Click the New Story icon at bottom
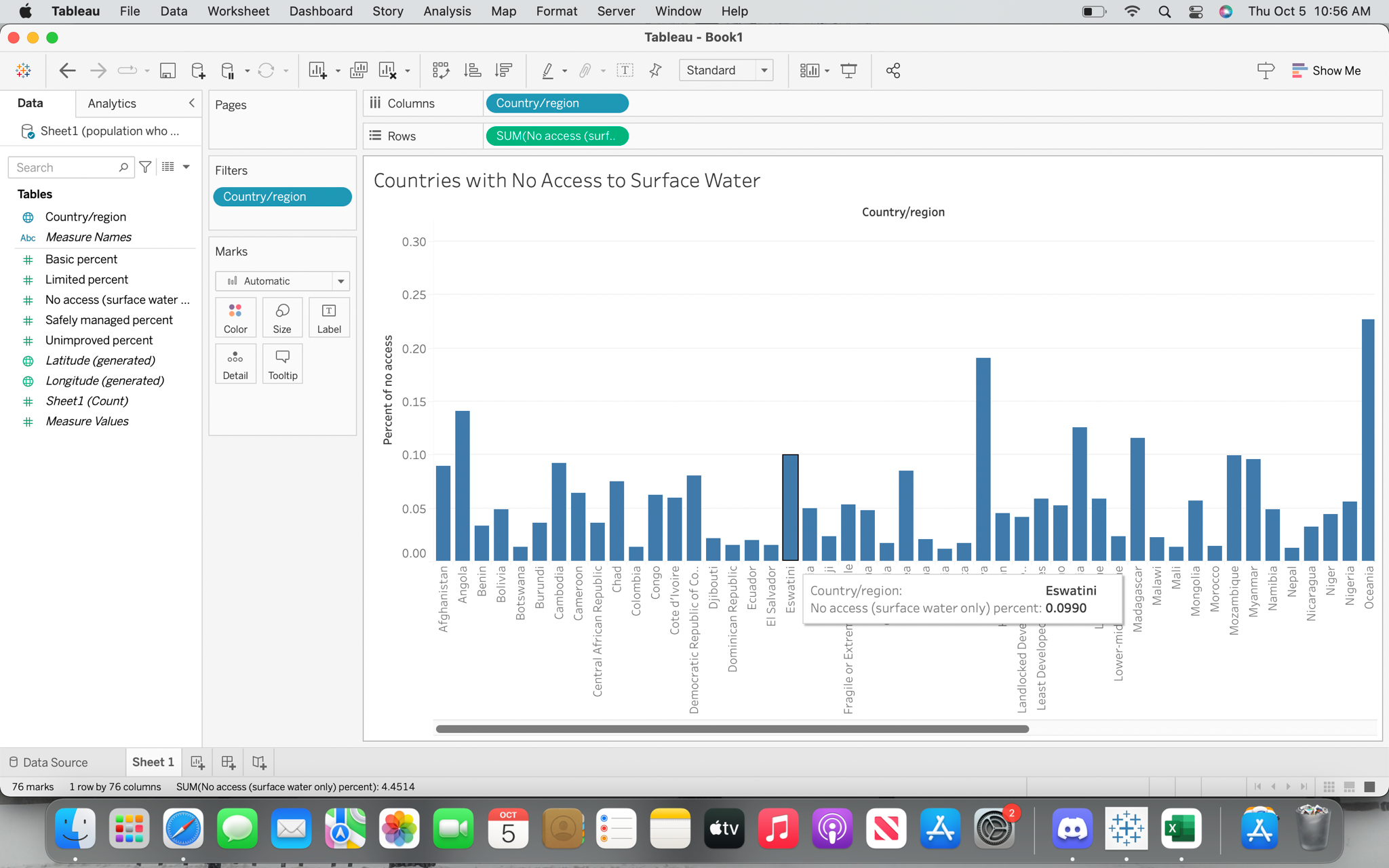Image resolution: width=1389 pixels, height=868 pixels. click(x=259, y=762)
